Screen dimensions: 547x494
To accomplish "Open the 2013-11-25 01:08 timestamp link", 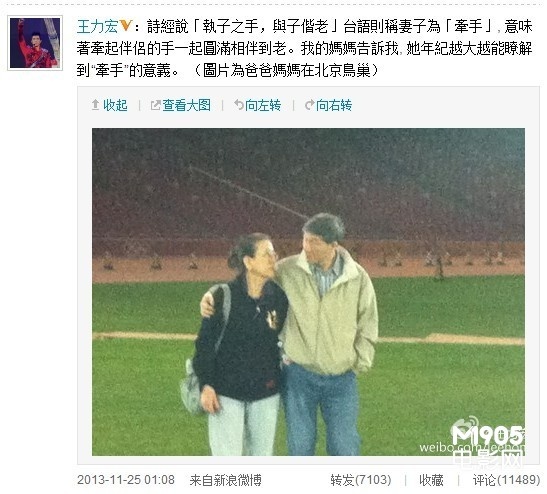I will click(x=126, y=480).
